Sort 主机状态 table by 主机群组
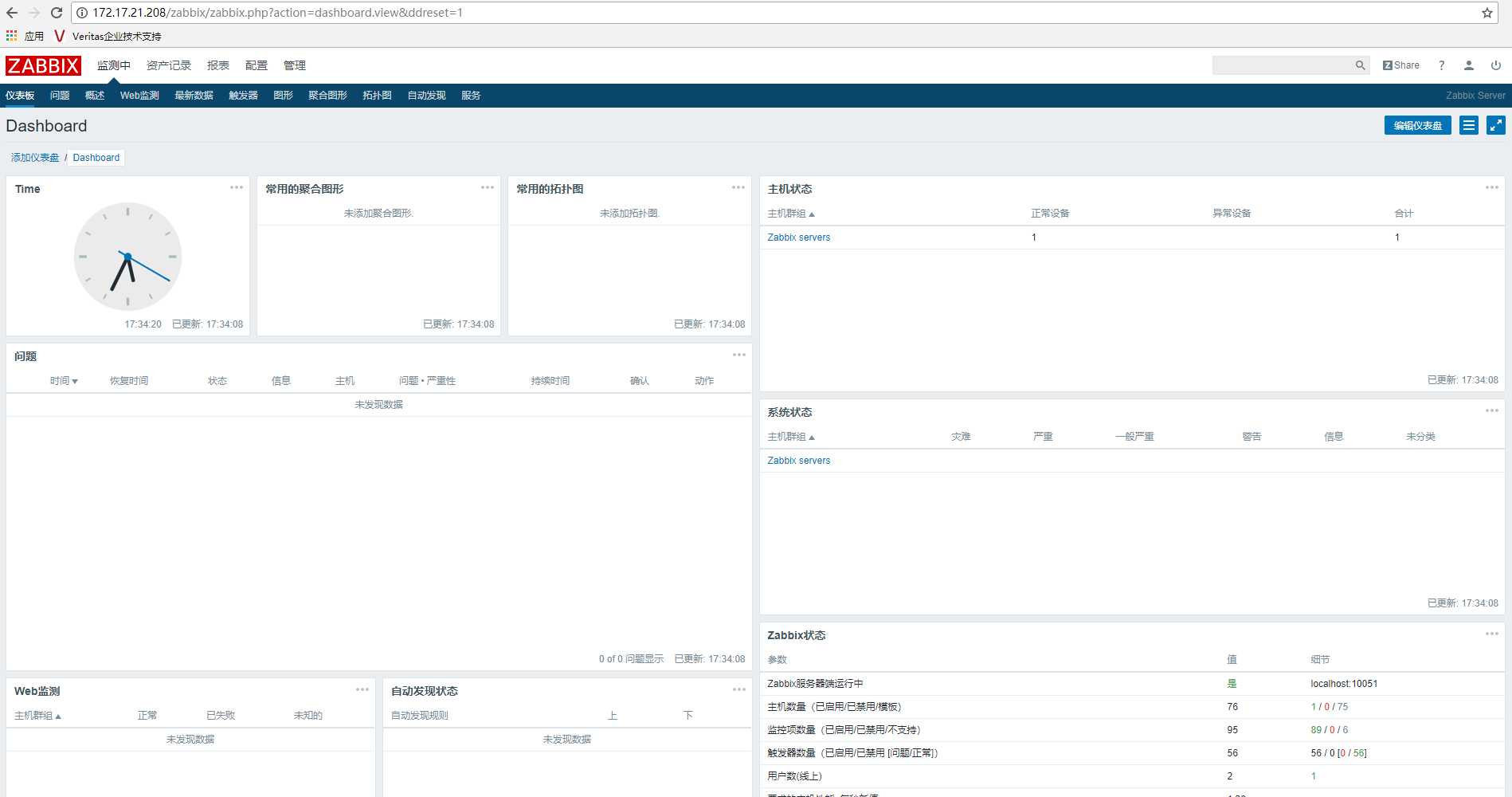 point(791,214)
